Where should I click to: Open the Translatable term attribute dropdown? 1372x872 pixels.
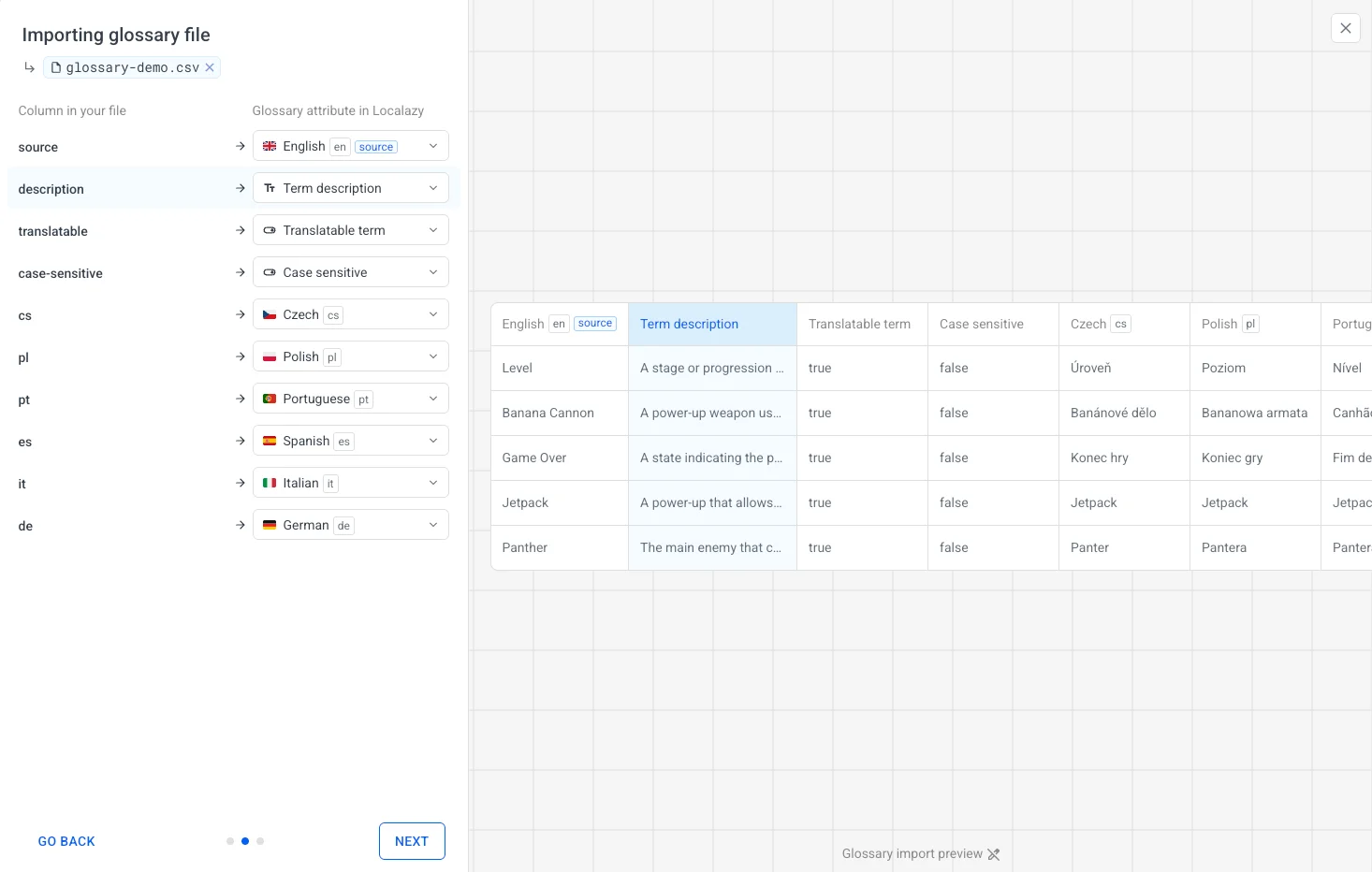pyautogui.click(x=351, y=230)
